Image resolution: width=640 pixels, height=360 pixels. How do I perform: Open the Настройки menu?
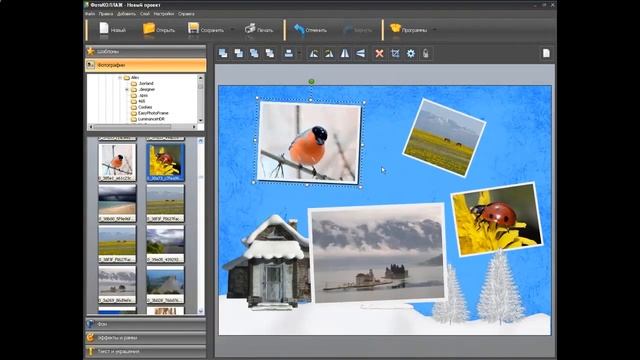pos(164,14)
